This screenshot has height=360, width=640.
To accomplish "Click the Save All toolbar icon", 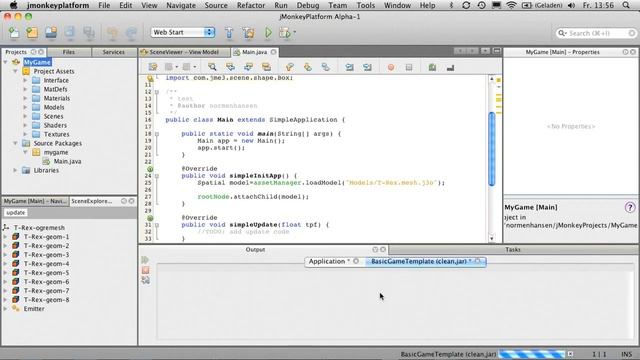I will coord(89,33).
